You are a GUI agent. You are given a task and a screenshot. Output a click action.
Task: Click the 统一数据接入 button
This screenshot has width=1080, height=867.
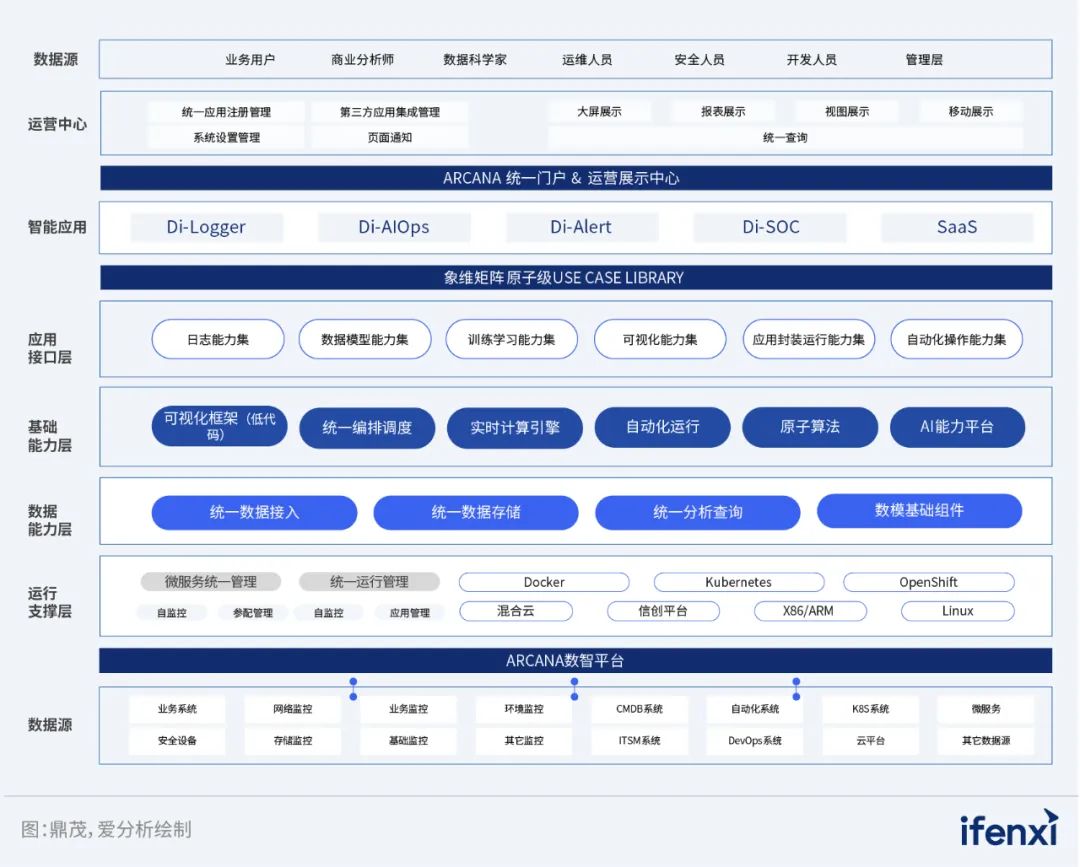(254, 511)
